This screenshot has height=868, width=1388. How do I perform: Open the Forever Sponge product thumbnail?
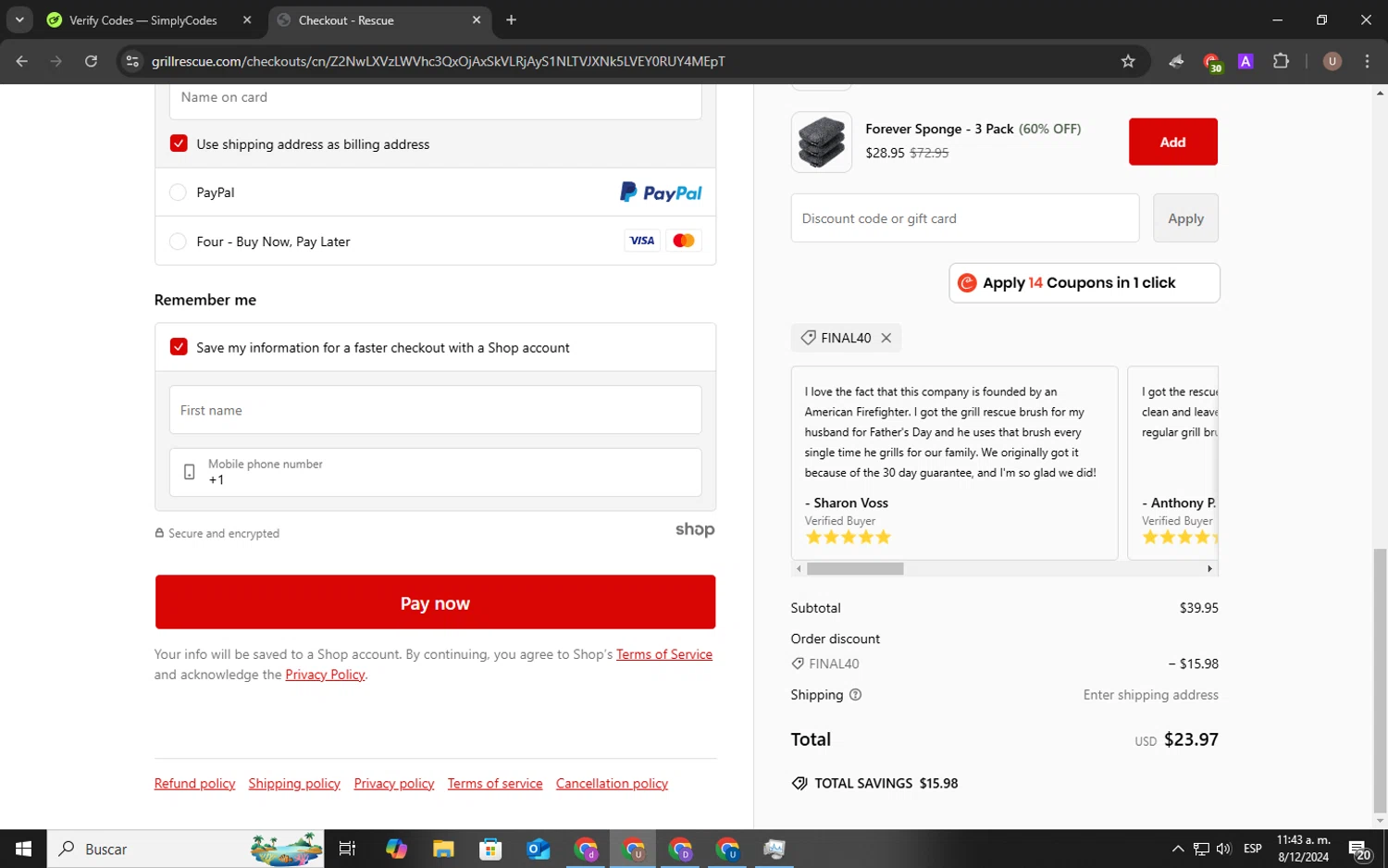pyautogui.click(x=821, y=142)
